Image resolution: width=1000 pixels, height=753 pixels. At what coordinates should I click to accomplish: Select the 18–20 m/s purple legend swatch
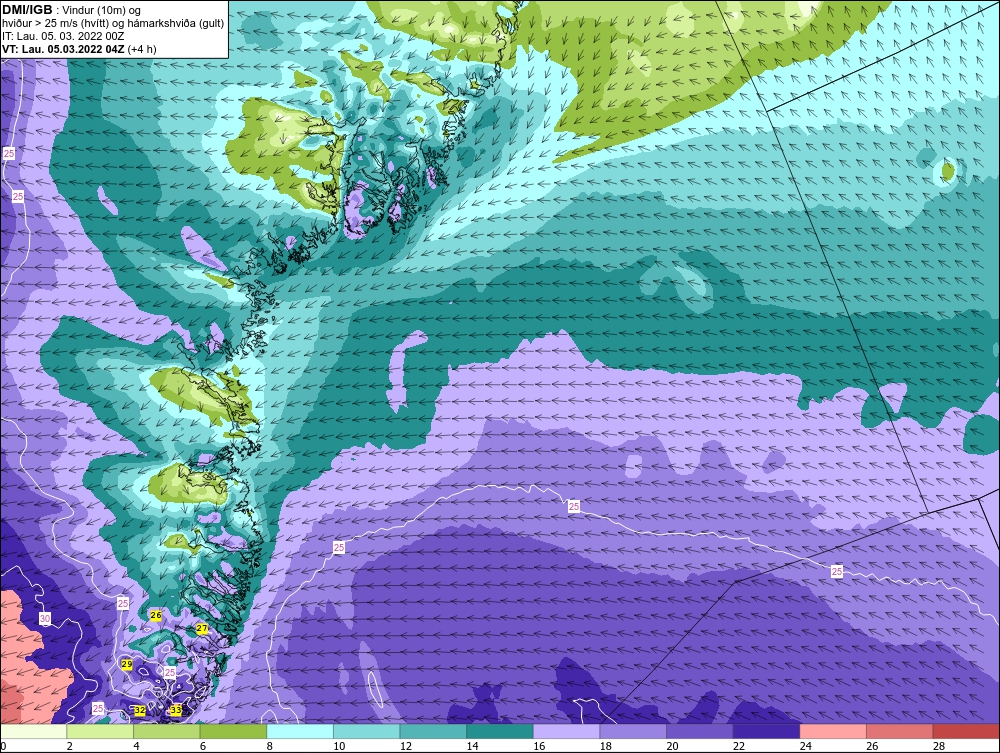pos(633,731)
